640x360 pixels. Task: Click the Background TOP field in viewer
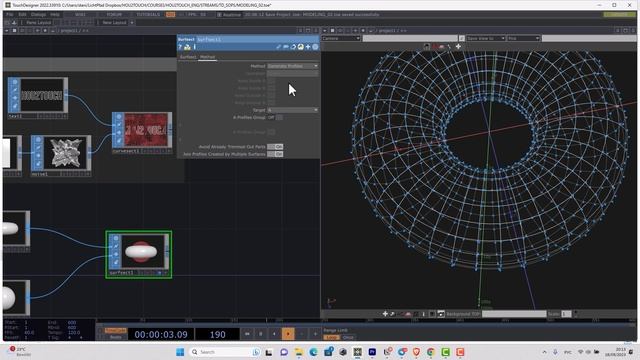pyautogui.click(x=513, y=314)
